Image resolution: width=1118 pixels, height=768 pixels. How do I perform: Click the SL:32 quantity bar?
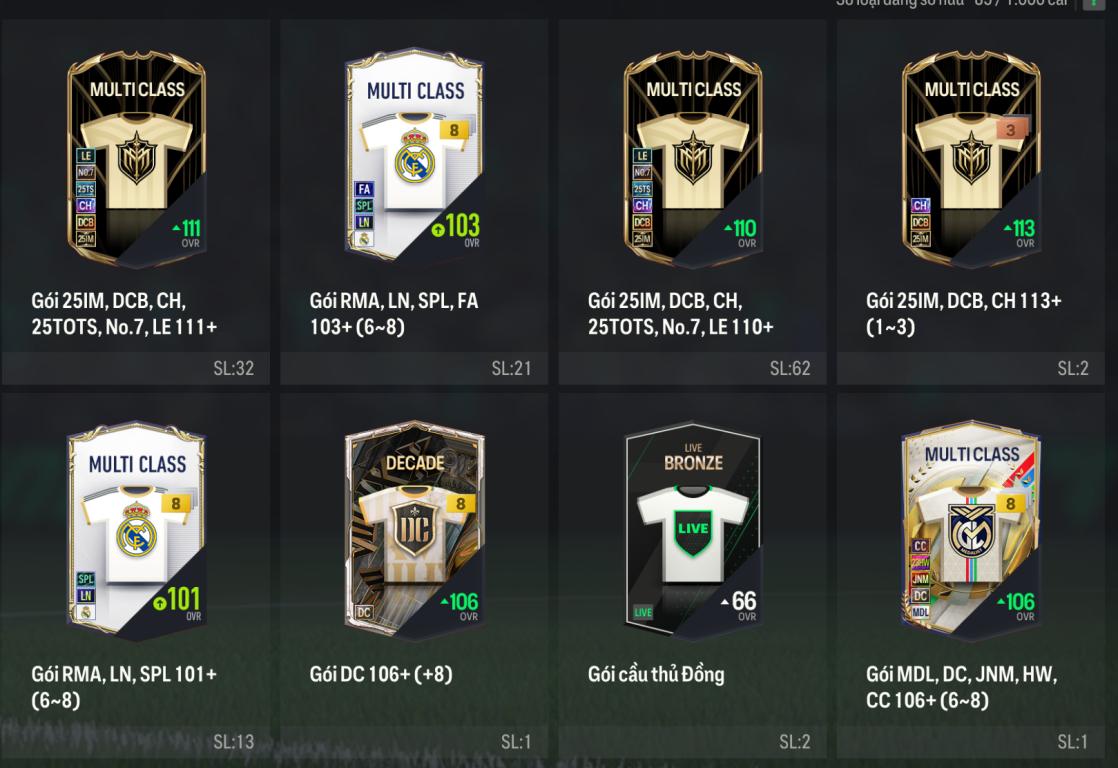click(x=136, y=369)
